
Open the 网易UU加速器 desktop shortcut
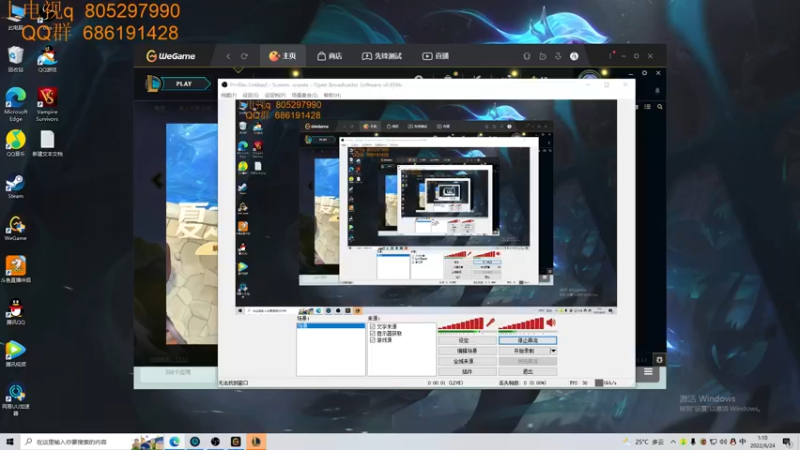pyautogui.click(x=15, y=399)
